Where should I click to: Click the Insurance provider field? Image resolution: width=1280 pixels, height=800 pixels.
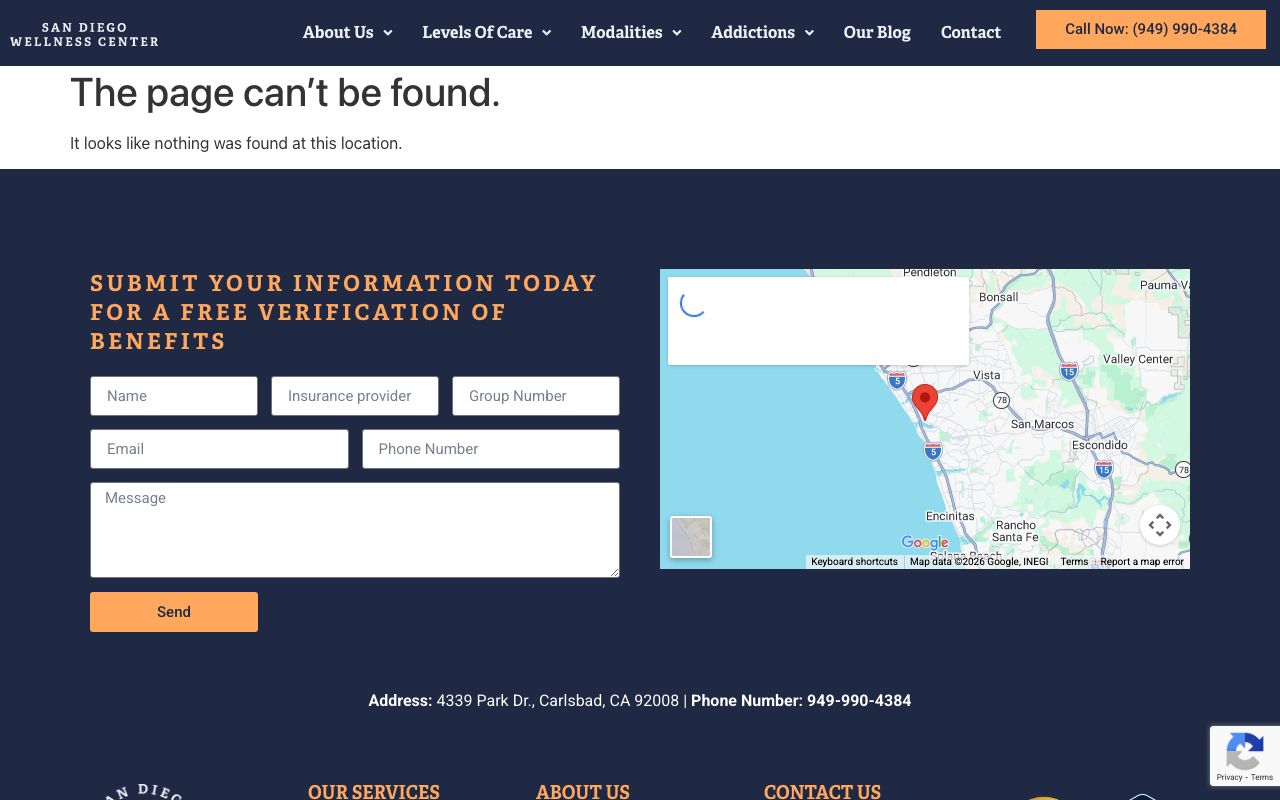coord(355,396)
